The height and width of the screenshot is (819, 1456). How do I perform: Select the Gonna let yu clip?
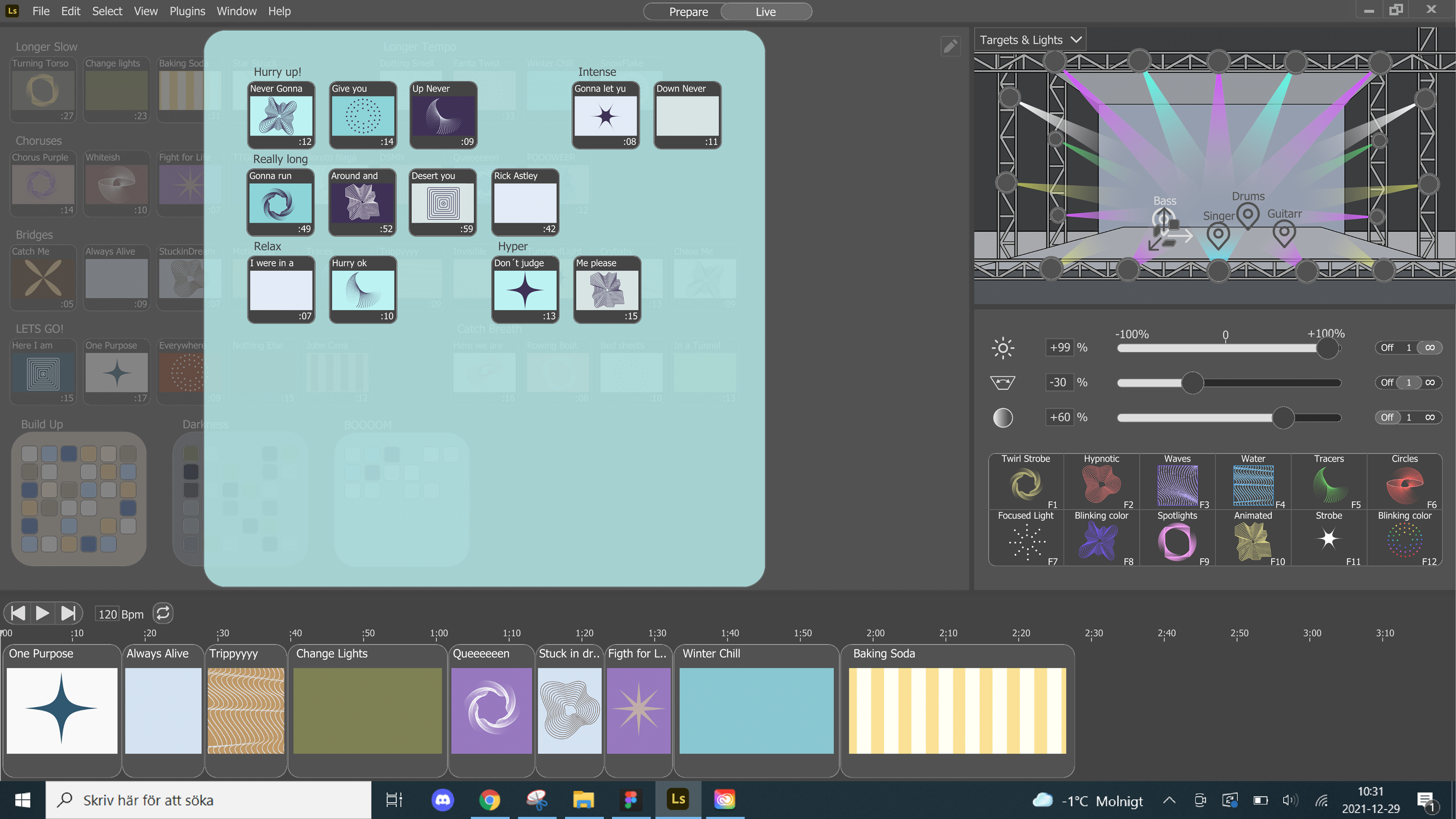606,115
